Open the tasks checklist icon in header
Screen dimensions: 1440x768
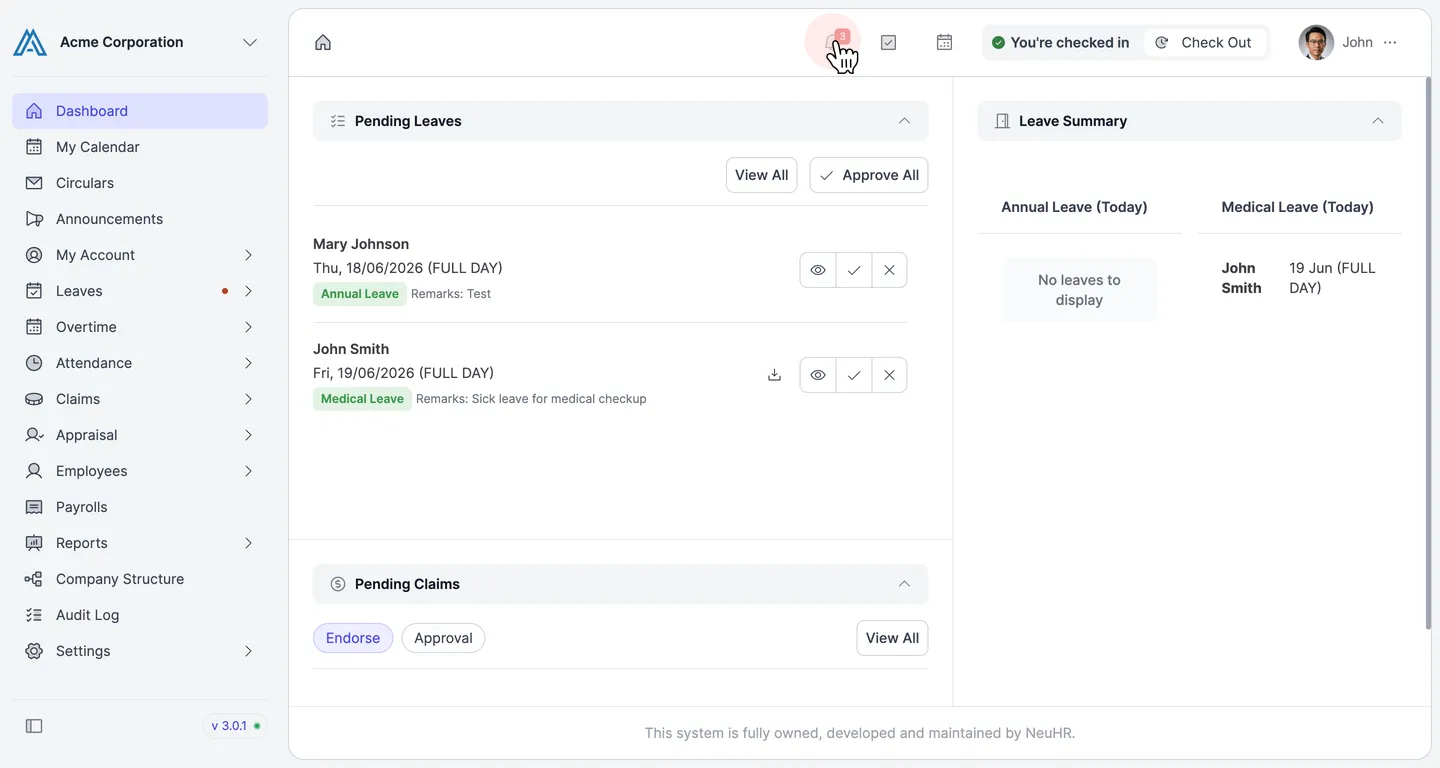point(888,42)
